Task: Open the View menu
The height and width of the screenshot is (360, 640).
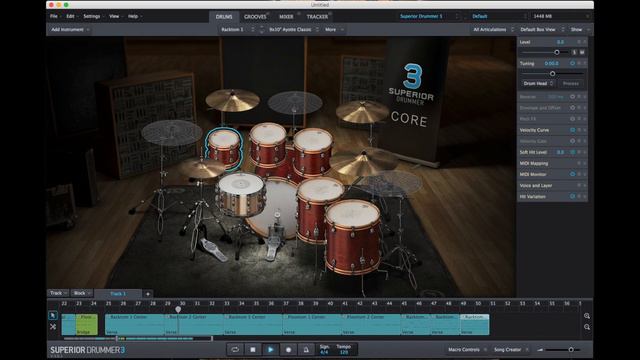Action: coord(114,16)
